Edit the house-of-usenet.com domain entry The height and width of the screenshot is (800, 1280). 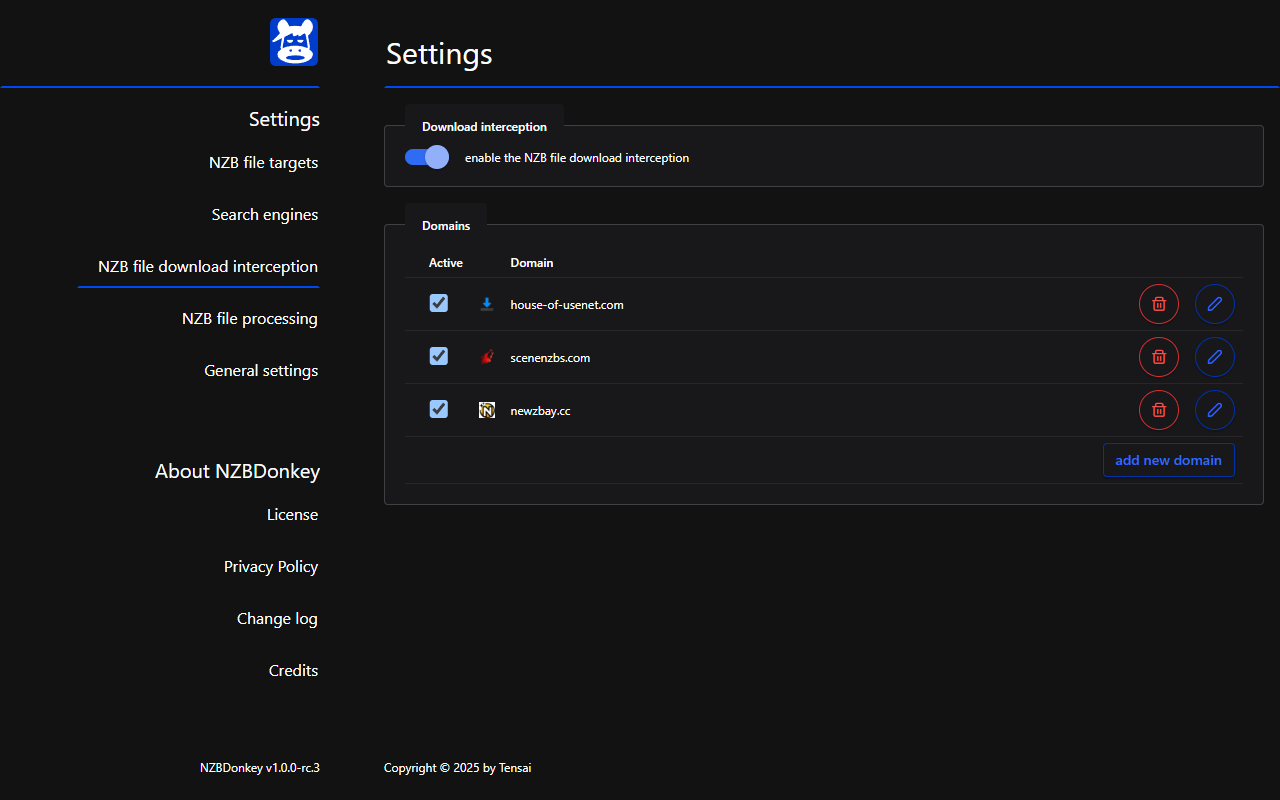(1214, 304)
